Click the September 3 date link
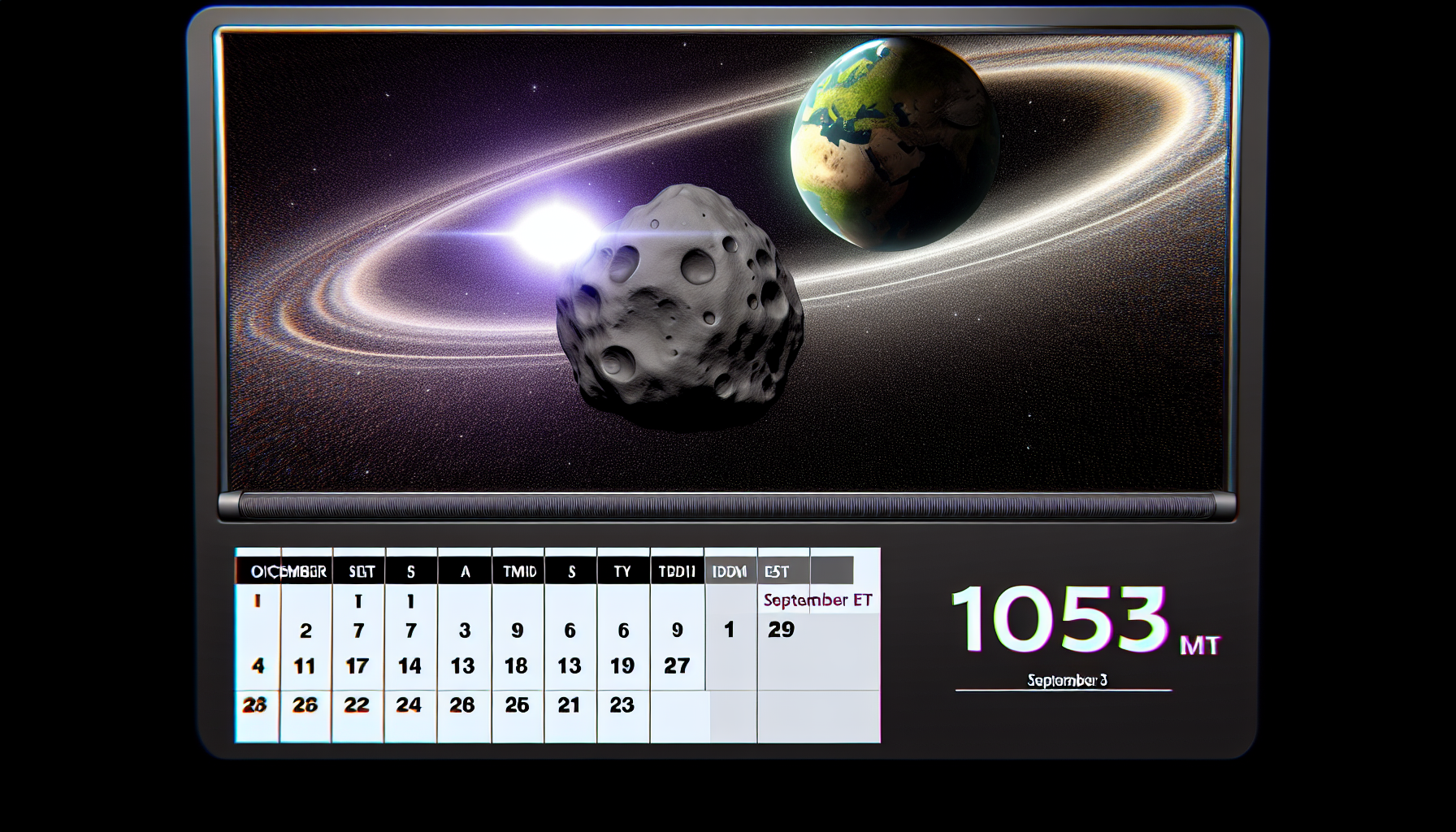Screen dimensions: 1456x832 (x=1067, y=680)
